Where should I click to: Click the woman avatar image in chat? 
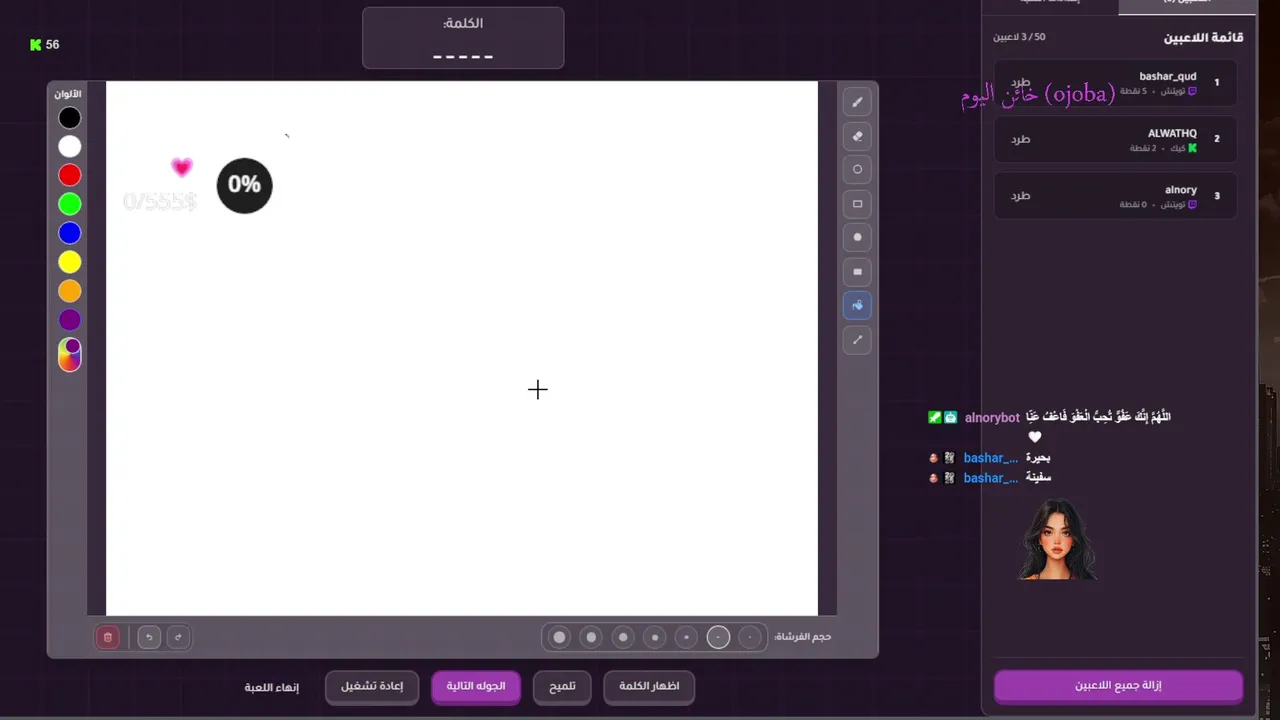[1058, 539]
